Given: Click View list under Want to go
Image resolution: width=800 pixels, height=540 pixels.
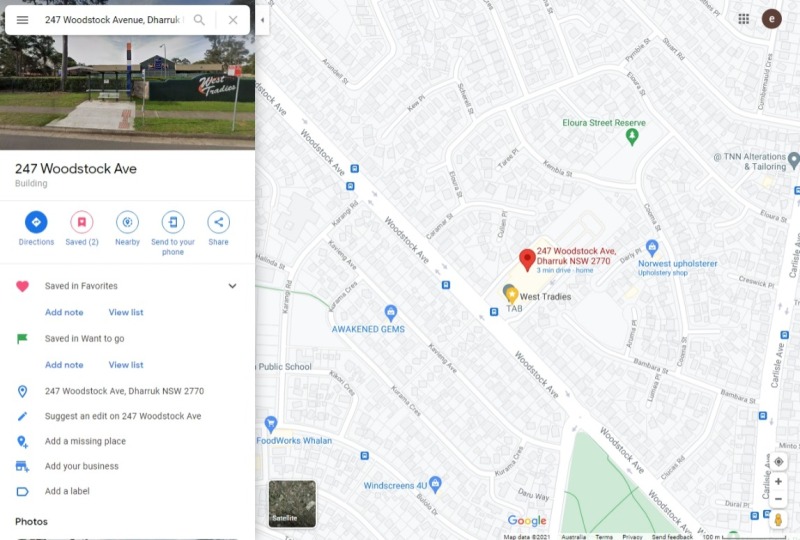Looking at the screenshot, I should pyautogui.click(x=126, y=365).
